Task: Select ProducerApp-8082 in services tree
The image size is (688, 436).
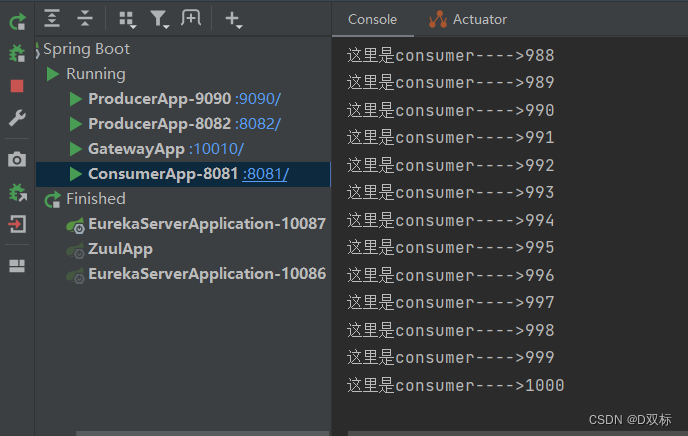Action: (x=159, y=124)
